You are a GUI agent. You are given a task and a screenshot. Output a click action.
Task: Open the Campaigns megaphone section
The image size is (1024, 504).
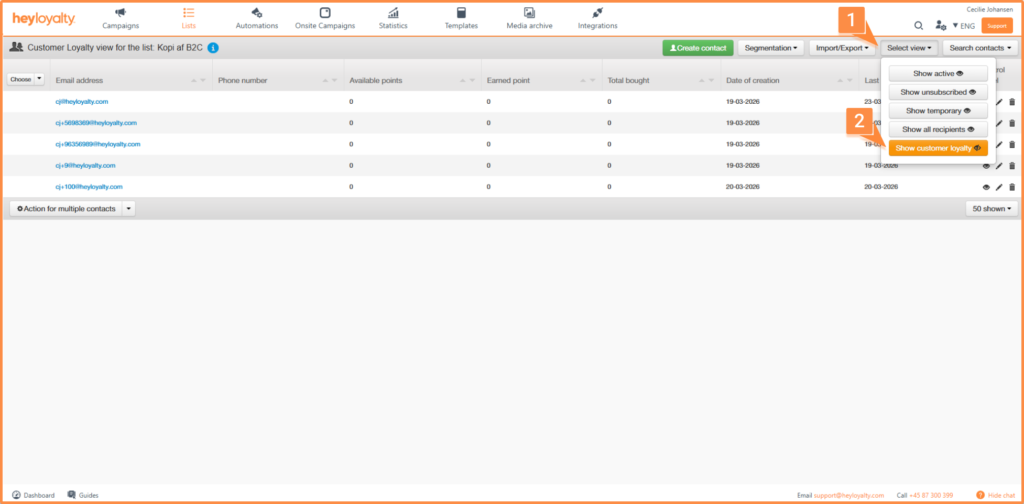point(120,18)
